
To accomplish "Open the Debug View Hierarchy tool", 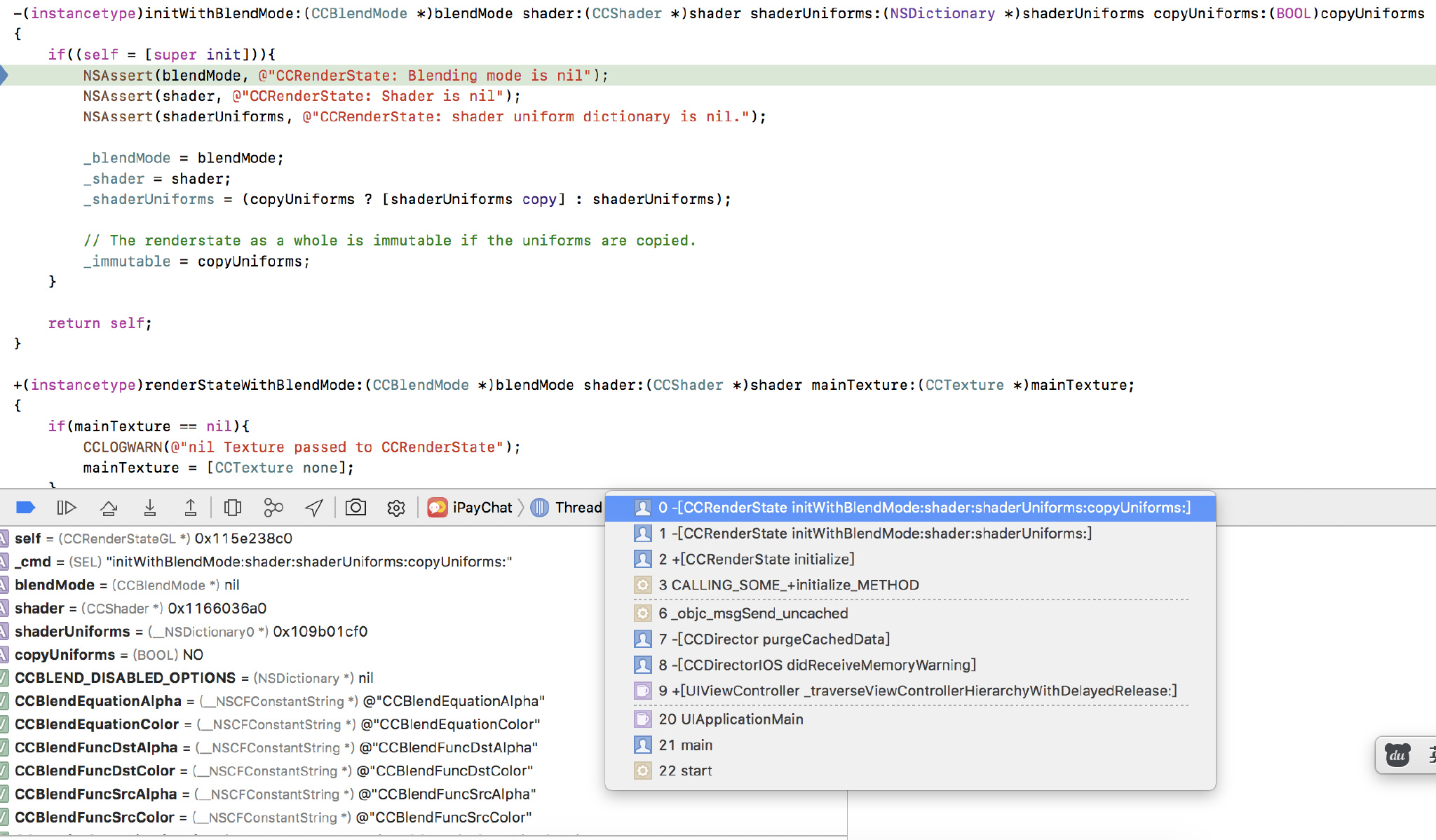I will point(232,507).
